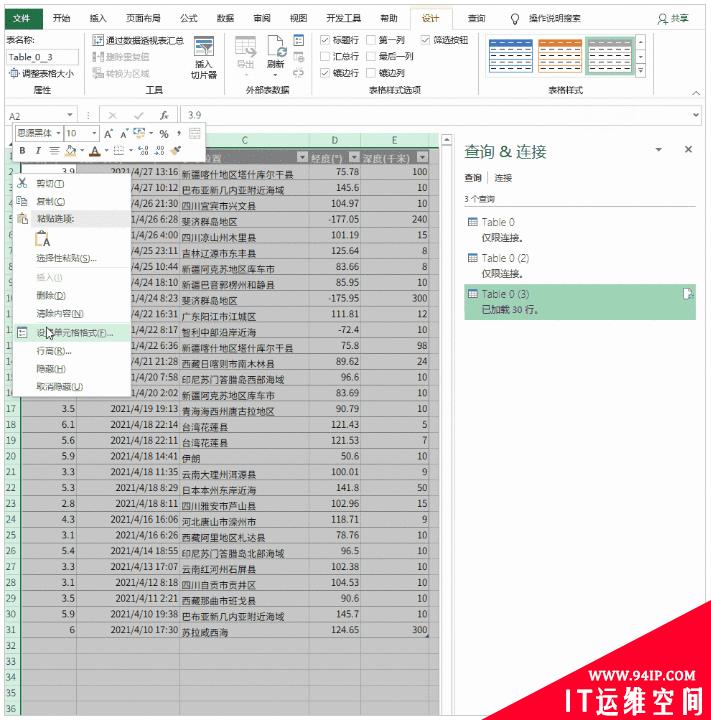Click italic I in mini toolbar
This screenshot has width=711, height=720.
(x=38, y=151)
